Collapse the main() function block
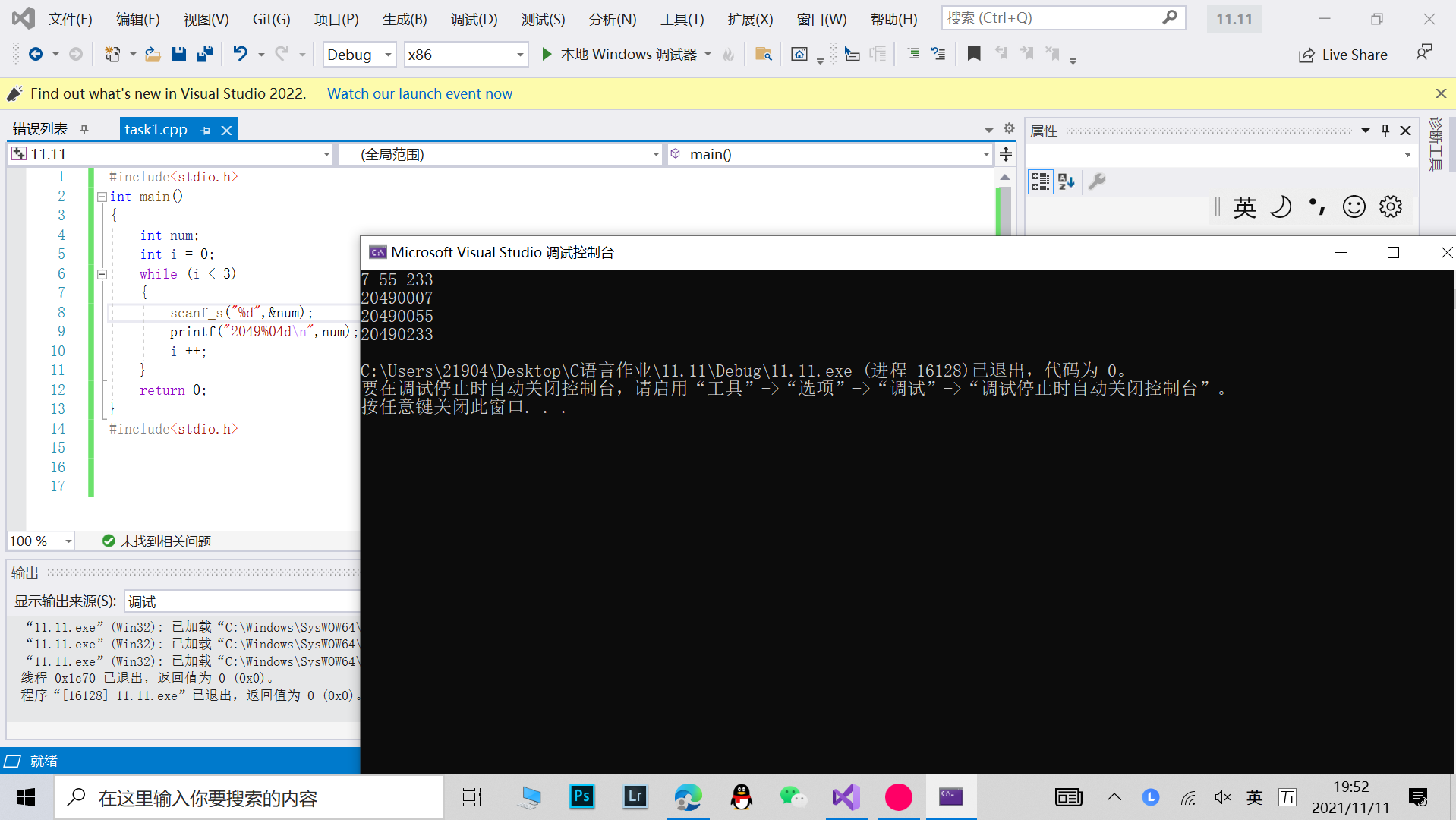Screen dimensions: 1456x820 [102, 197]
